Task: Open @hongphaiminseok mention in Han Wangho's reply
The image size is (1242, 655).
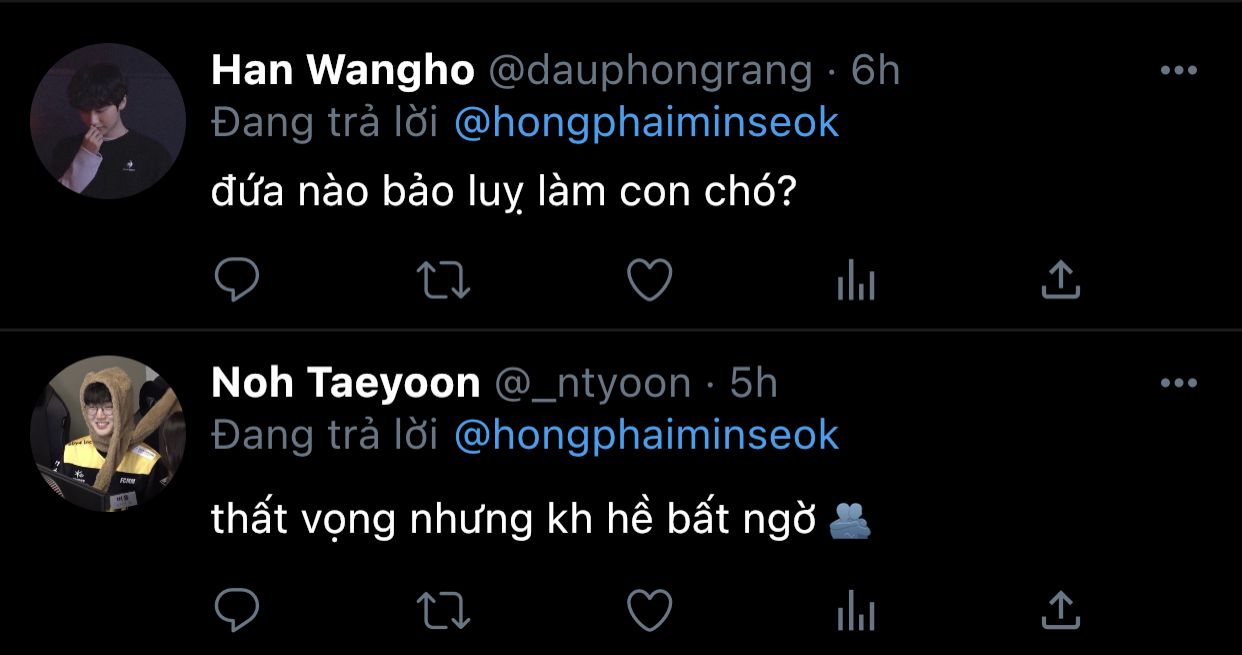Action: (x=647, y=124)
